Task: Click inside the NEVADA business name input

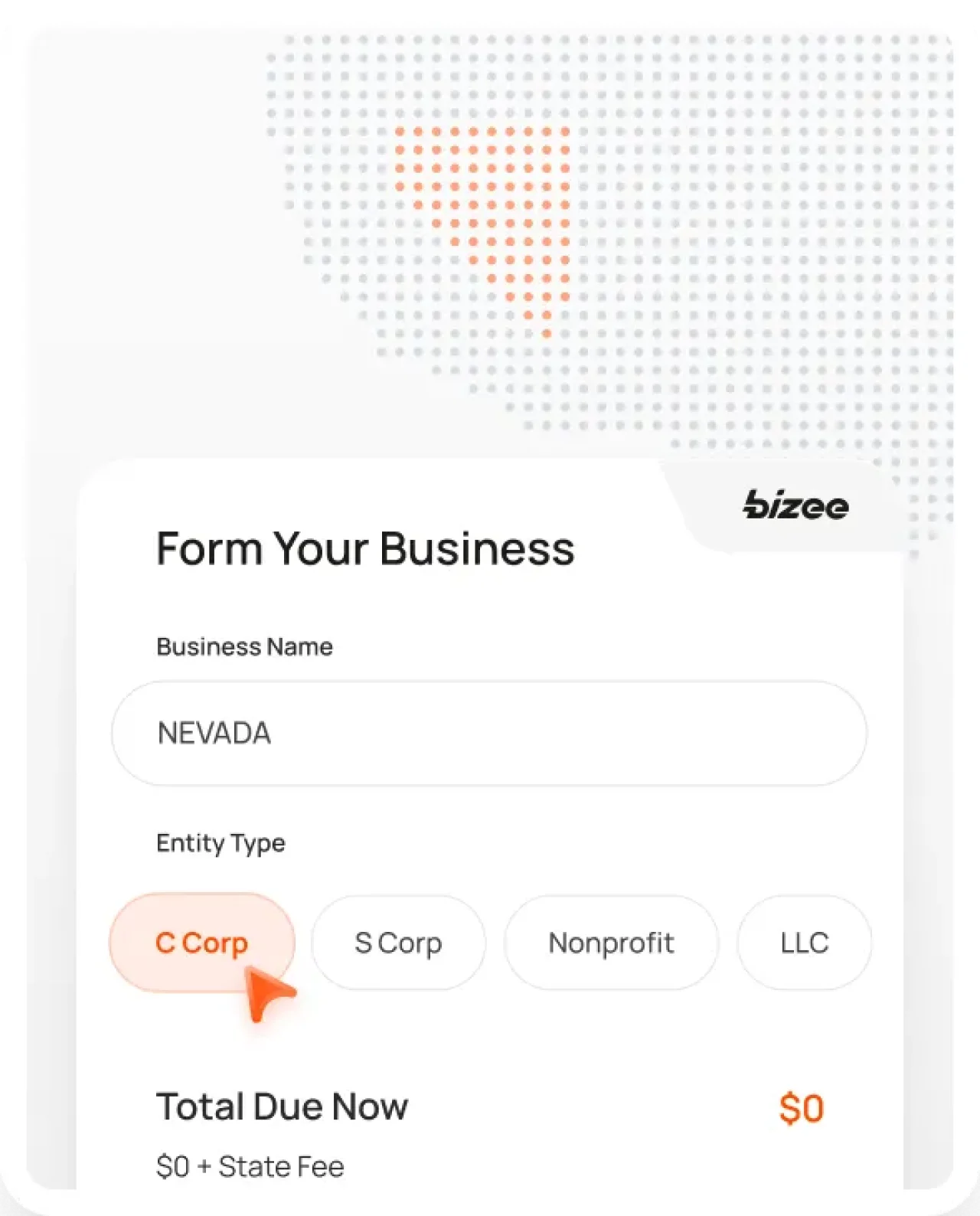Action: coord(488,733)
